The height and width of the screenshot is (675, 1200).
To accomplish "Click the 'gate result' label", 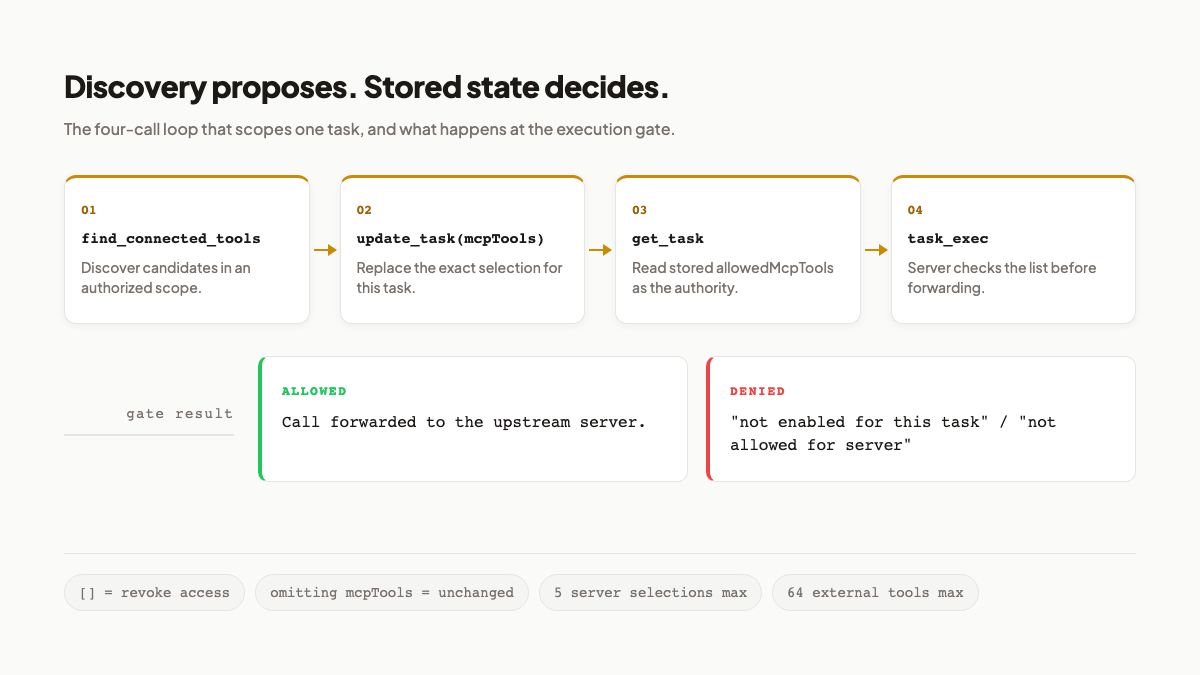I will coord(179,414).
